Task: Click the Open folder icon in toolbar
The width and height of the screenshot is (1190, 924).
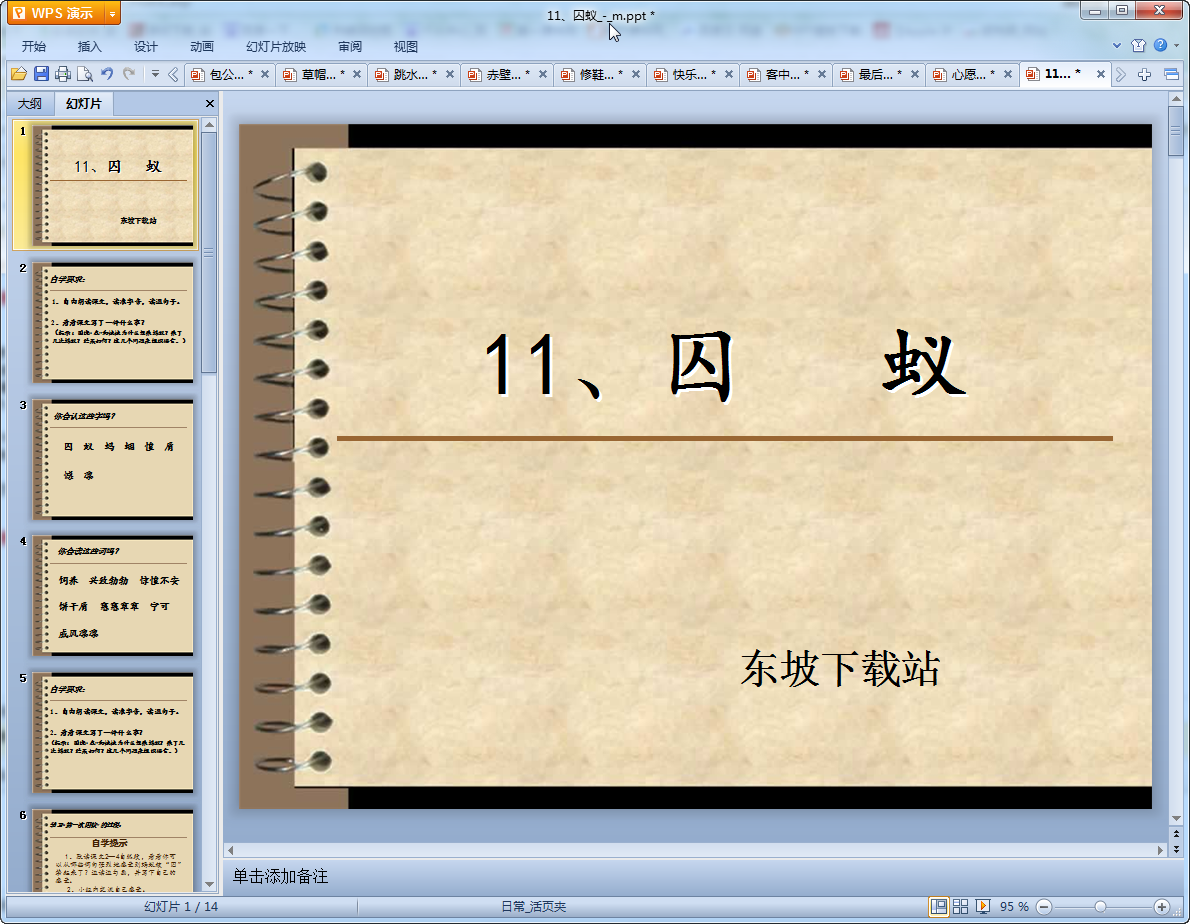Action: point(18,74)
